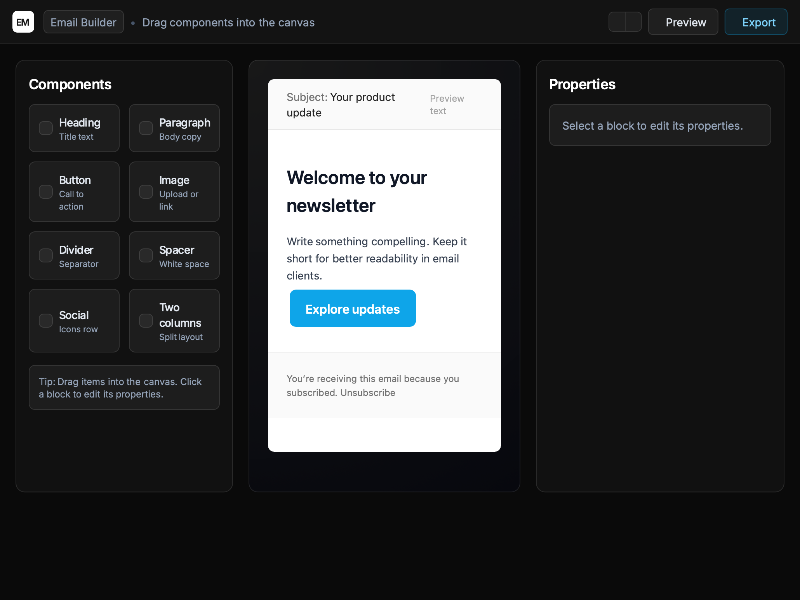800x600 pixels.
Task: Click the Unsubscribe link in the footer
Action: point(367,393)
